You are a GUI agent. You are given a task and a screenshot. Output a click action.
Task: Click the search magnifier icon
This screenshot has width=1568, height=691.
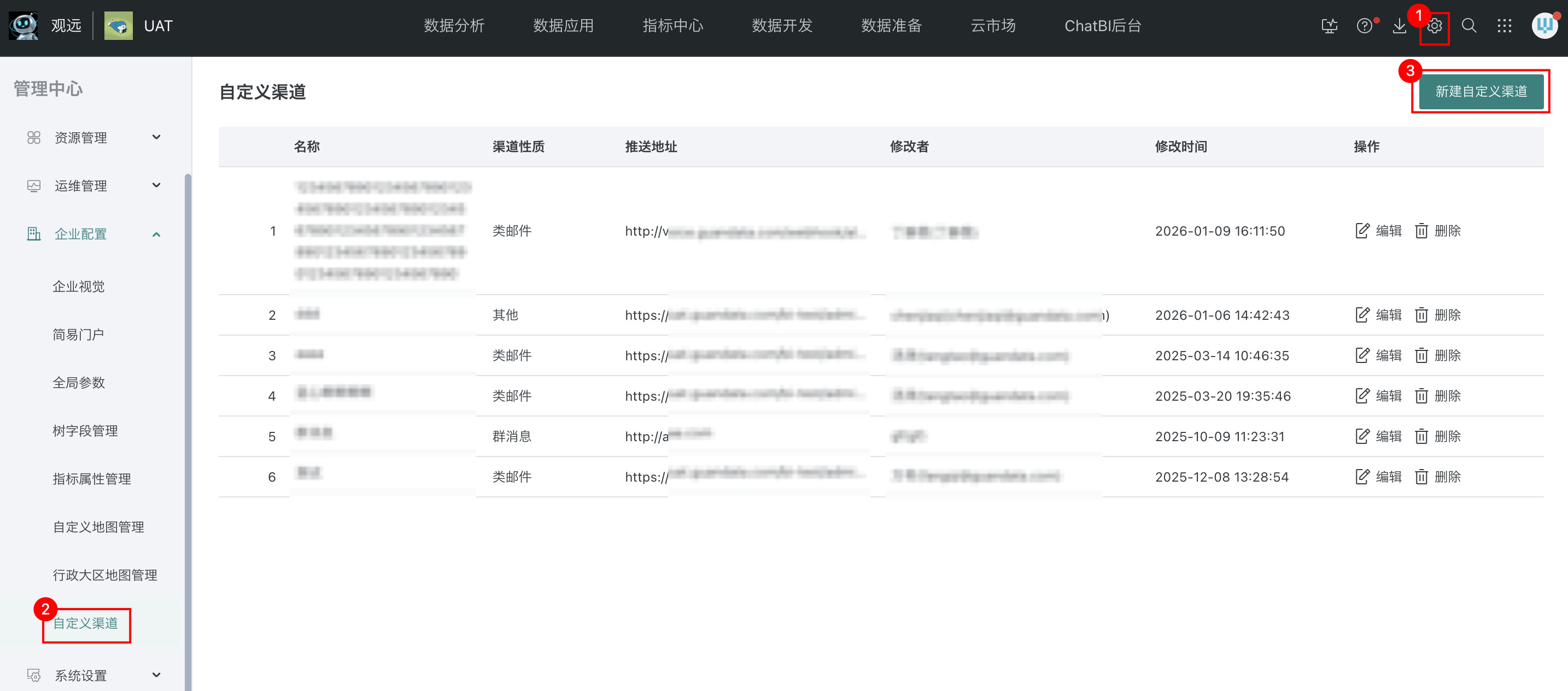1469,26
